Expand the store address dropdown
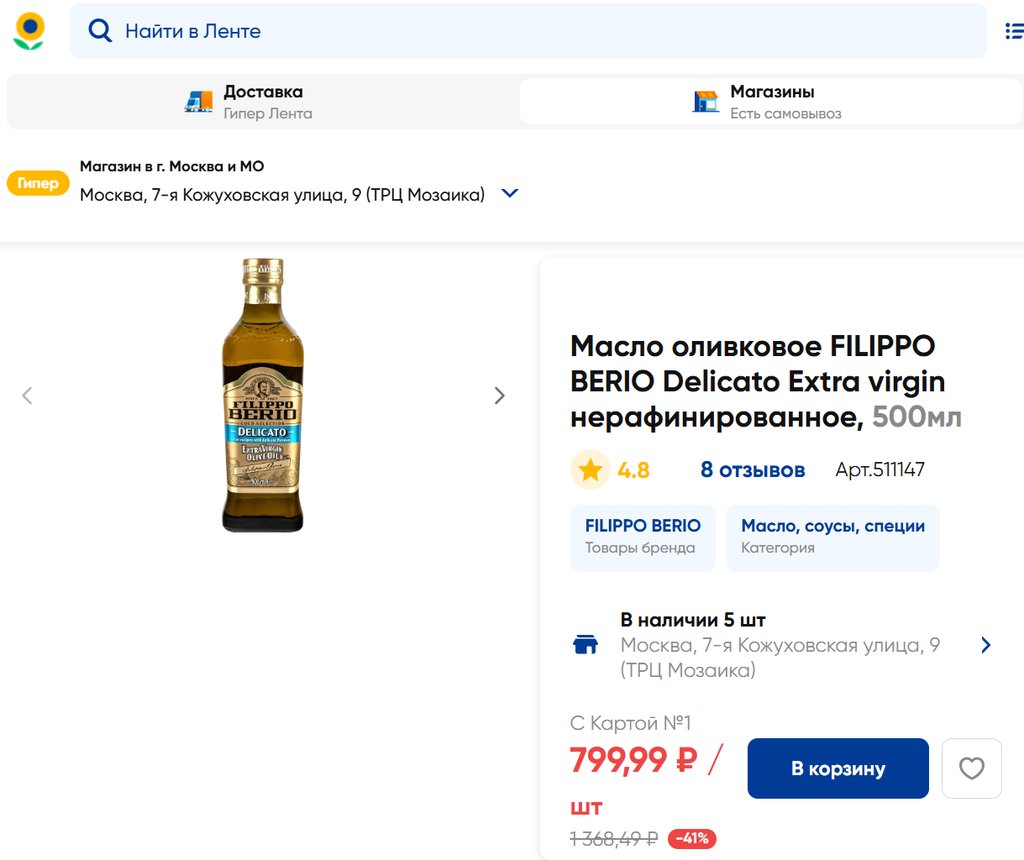 (510, 194)
